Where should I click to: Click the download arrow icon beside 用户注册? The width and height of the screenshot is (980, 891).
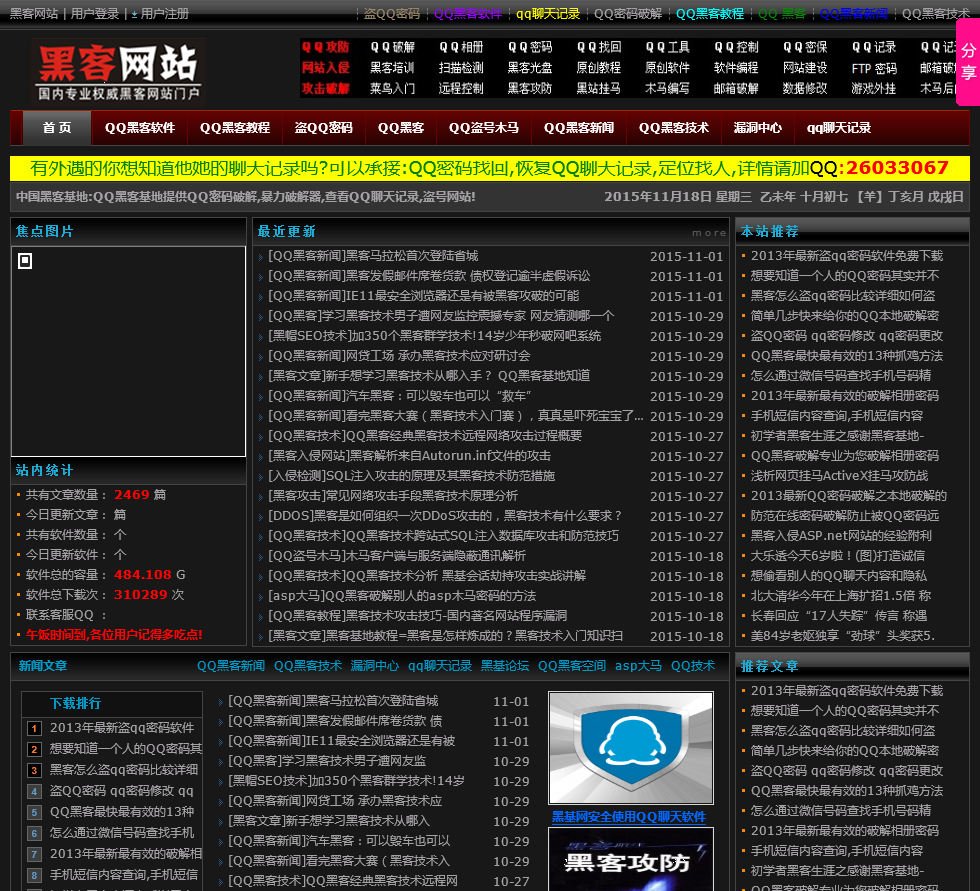(134, 14)
